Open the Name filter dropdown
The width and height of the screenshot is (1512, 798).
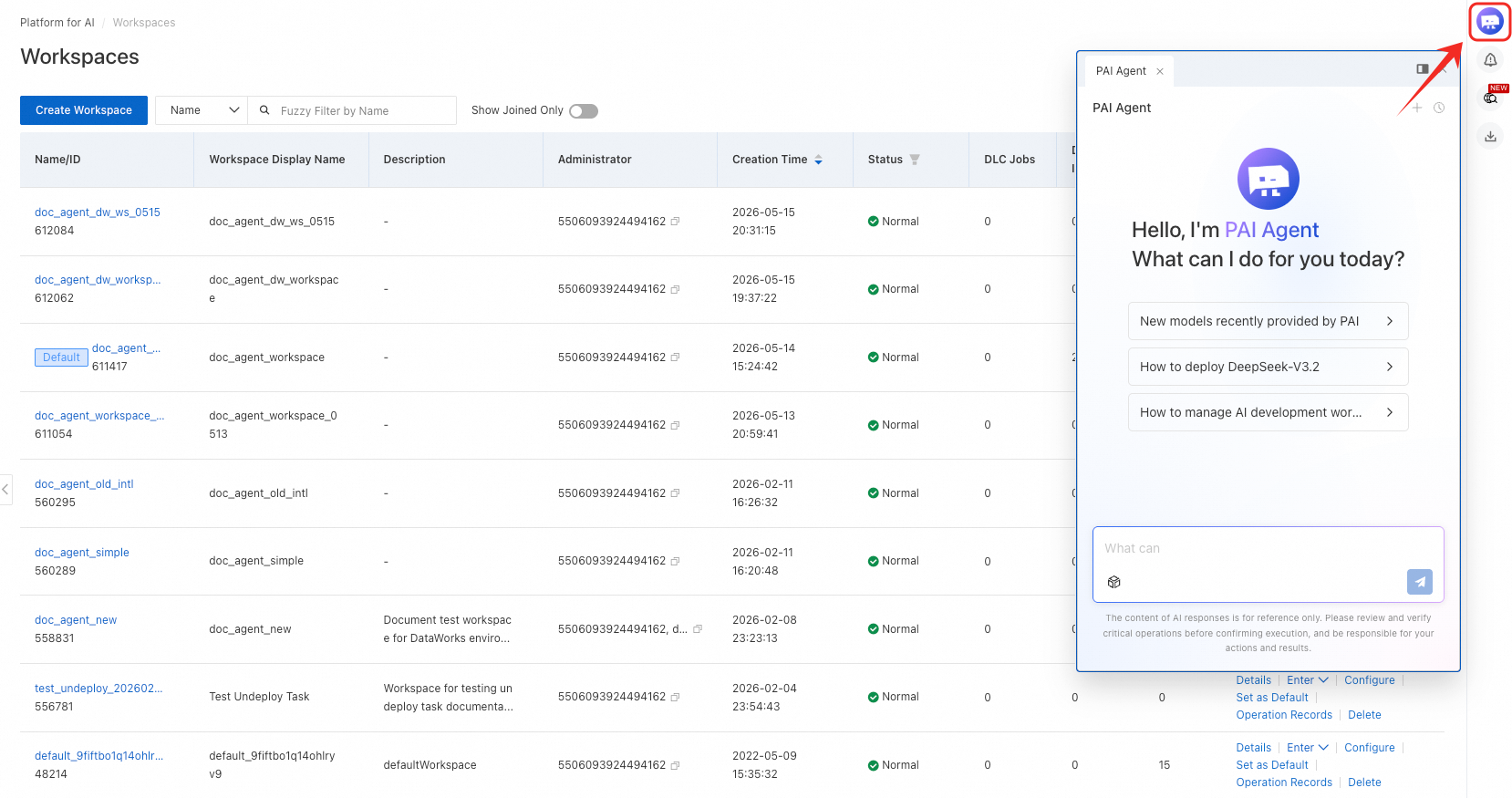tap(202, 110)
